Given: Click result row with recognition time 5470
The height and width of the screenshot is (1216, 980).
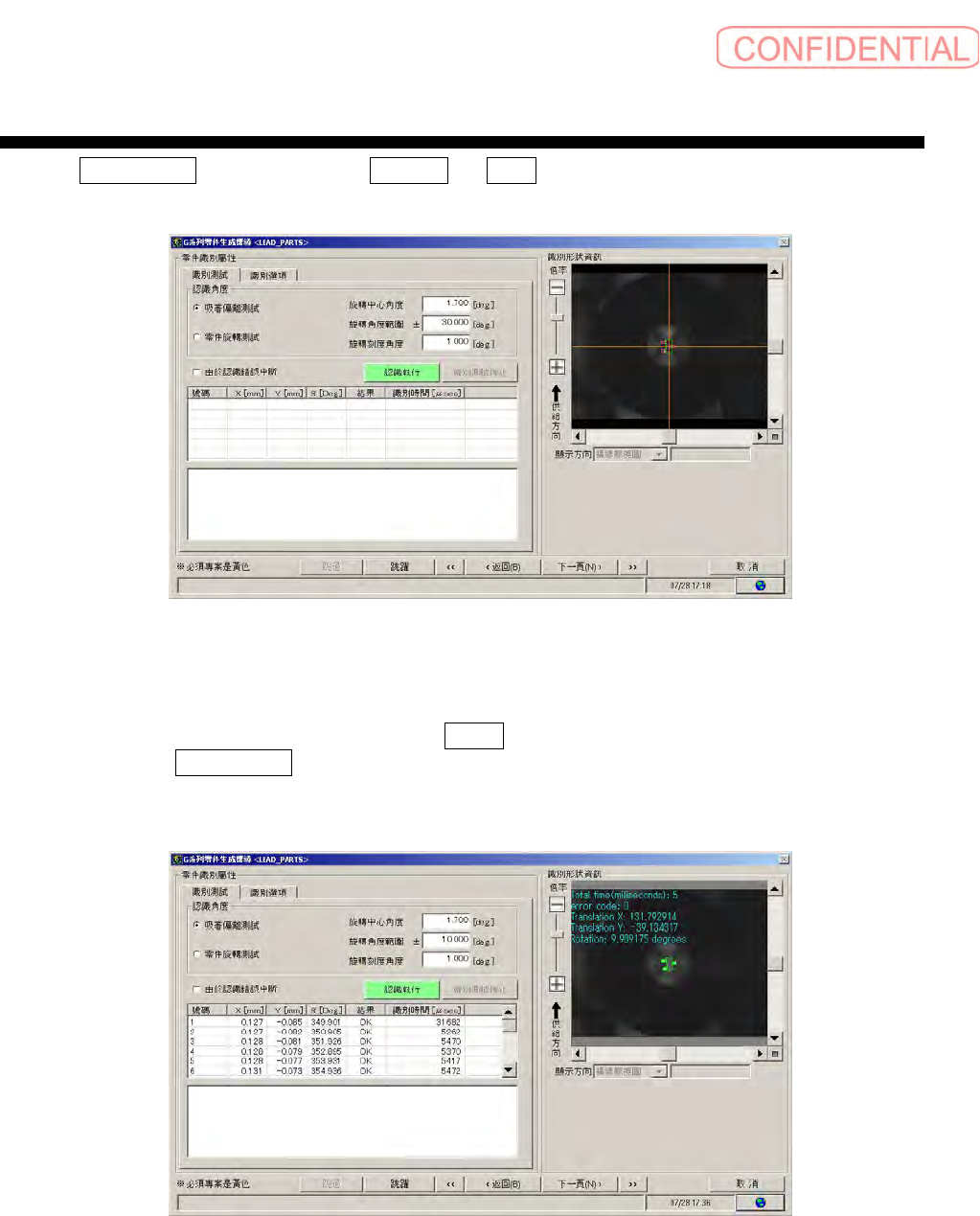Looking at the screenshot, I should click(345, 1042).
